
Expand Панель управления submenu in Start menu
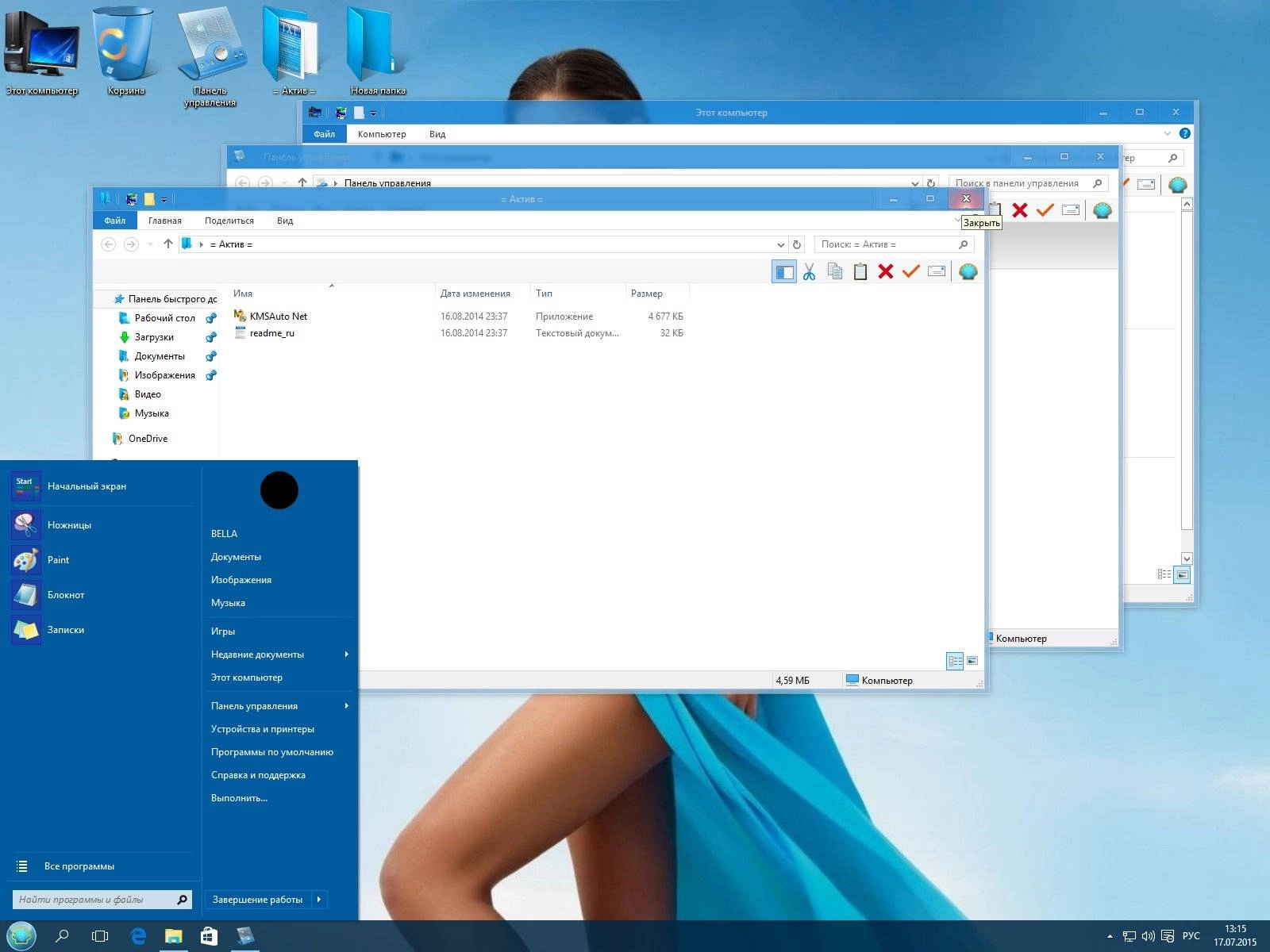click(347, 705)
